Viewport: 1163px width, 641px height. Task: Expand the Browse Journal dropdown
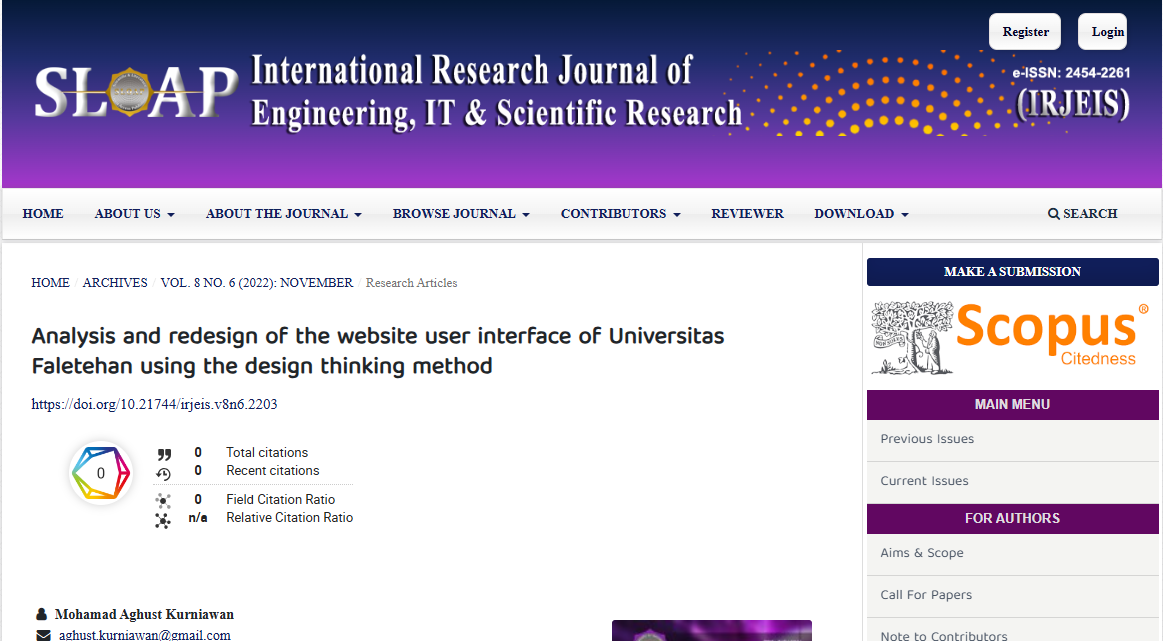pos(461,214)
